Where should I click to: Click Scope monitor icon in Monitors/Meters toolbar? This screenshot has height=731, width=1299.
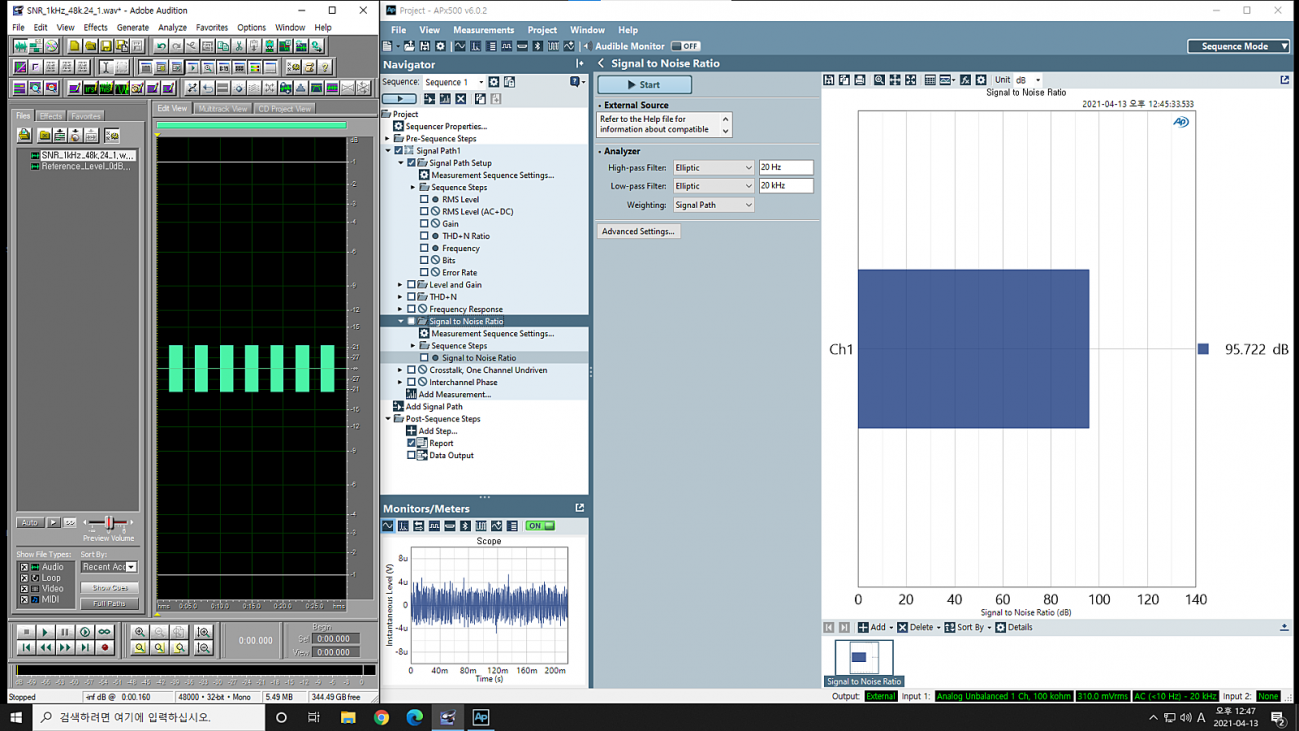coord(388,526)
